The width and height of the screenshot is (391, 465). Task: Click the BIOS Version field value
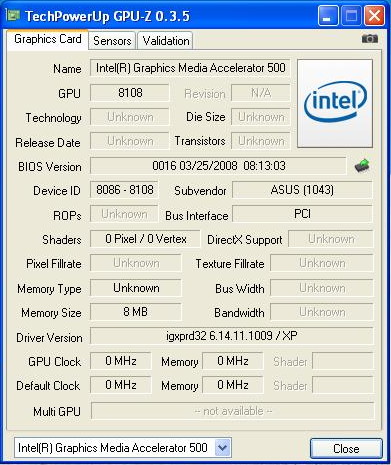[219, 166]
